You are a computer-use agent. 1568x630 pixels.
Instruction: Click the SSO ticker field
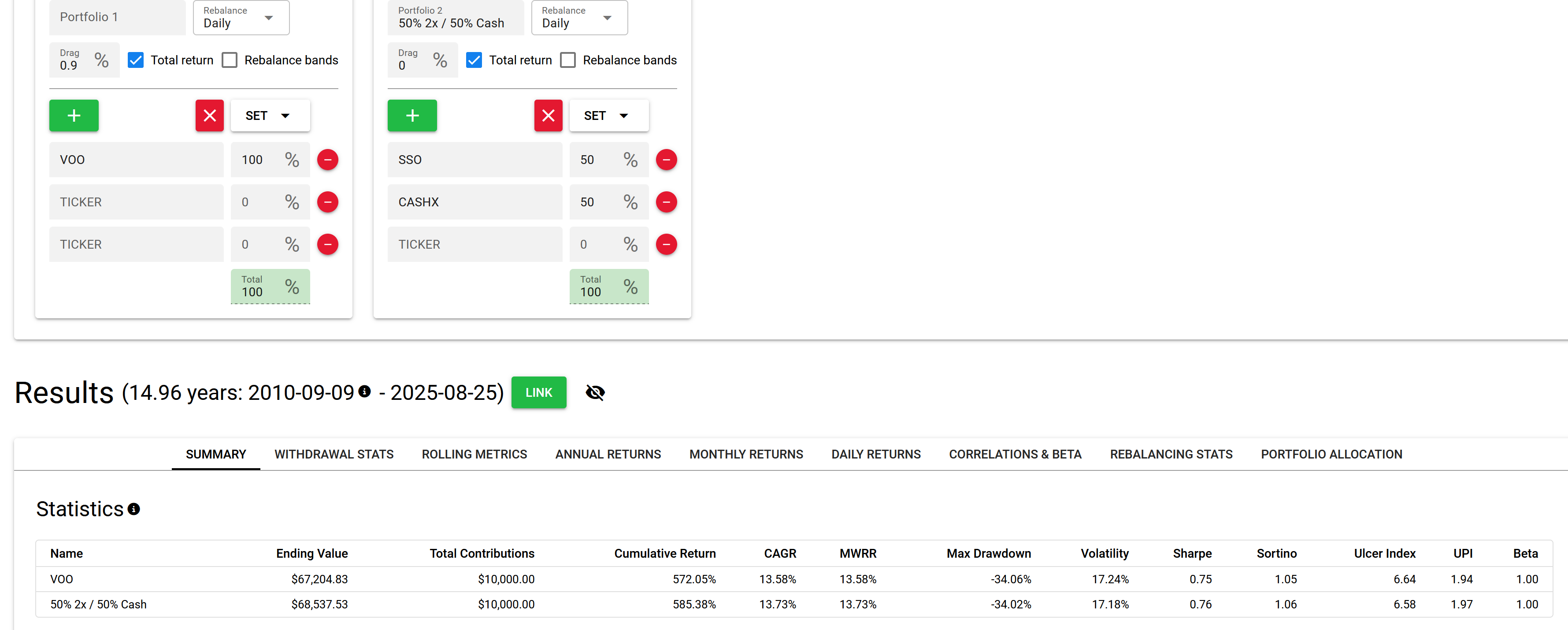coord(475,160)
